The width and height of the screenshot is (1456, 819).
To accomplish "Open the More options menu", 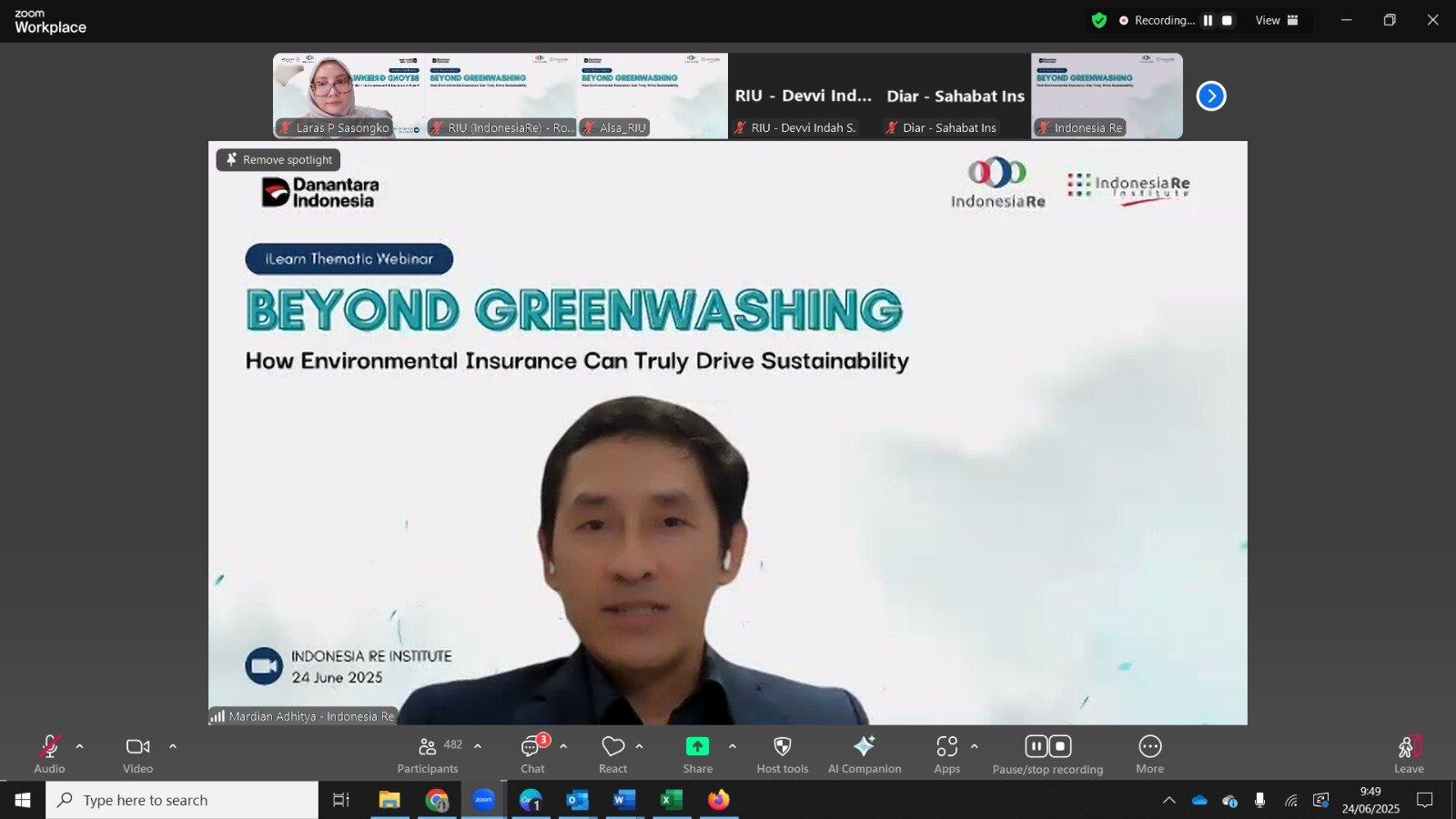I will point(1150,754).
